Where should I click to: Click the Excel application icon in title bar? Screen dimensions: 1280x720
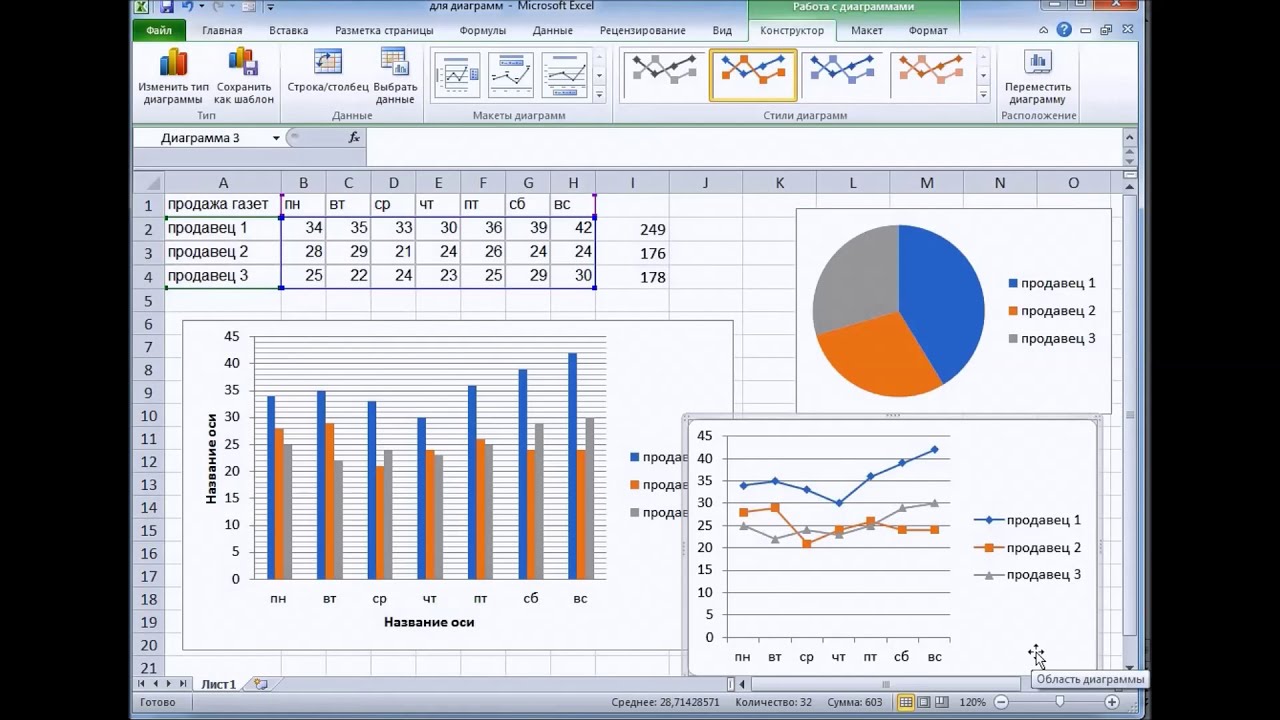click(142, 6)
